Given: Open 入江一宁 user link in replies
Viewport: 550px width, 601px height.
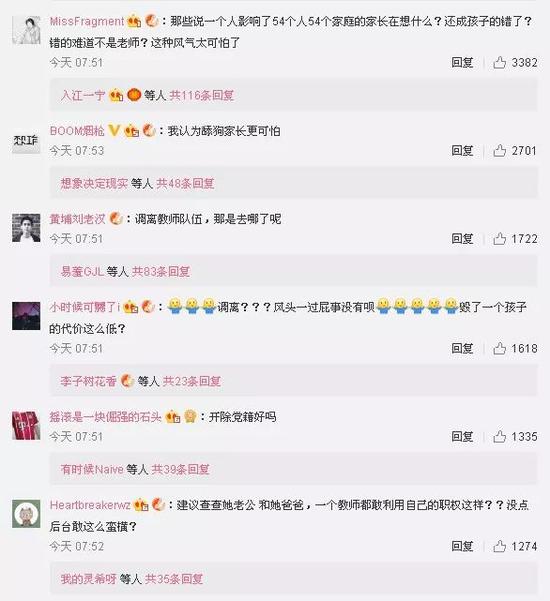Looking at the screenshot, I should tap(83, 95).
